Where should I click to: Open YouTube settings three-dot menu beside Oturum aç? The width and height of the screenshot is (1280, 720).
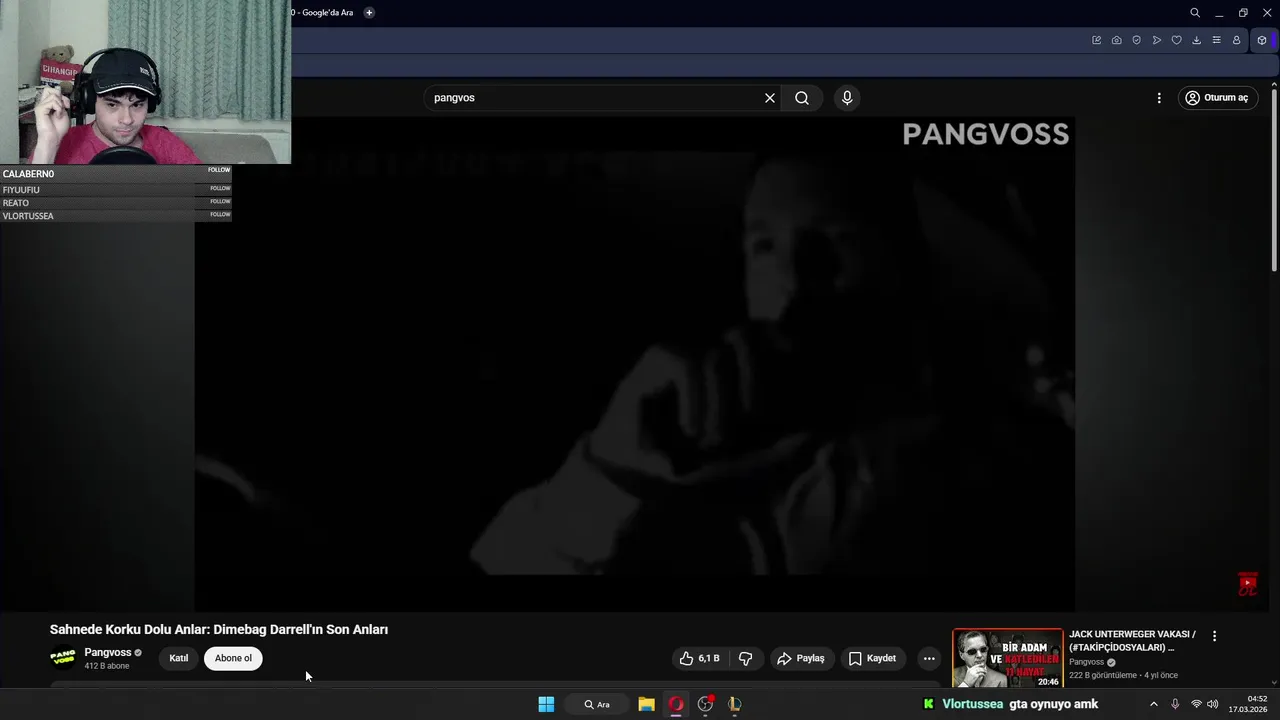point(1159,98)
